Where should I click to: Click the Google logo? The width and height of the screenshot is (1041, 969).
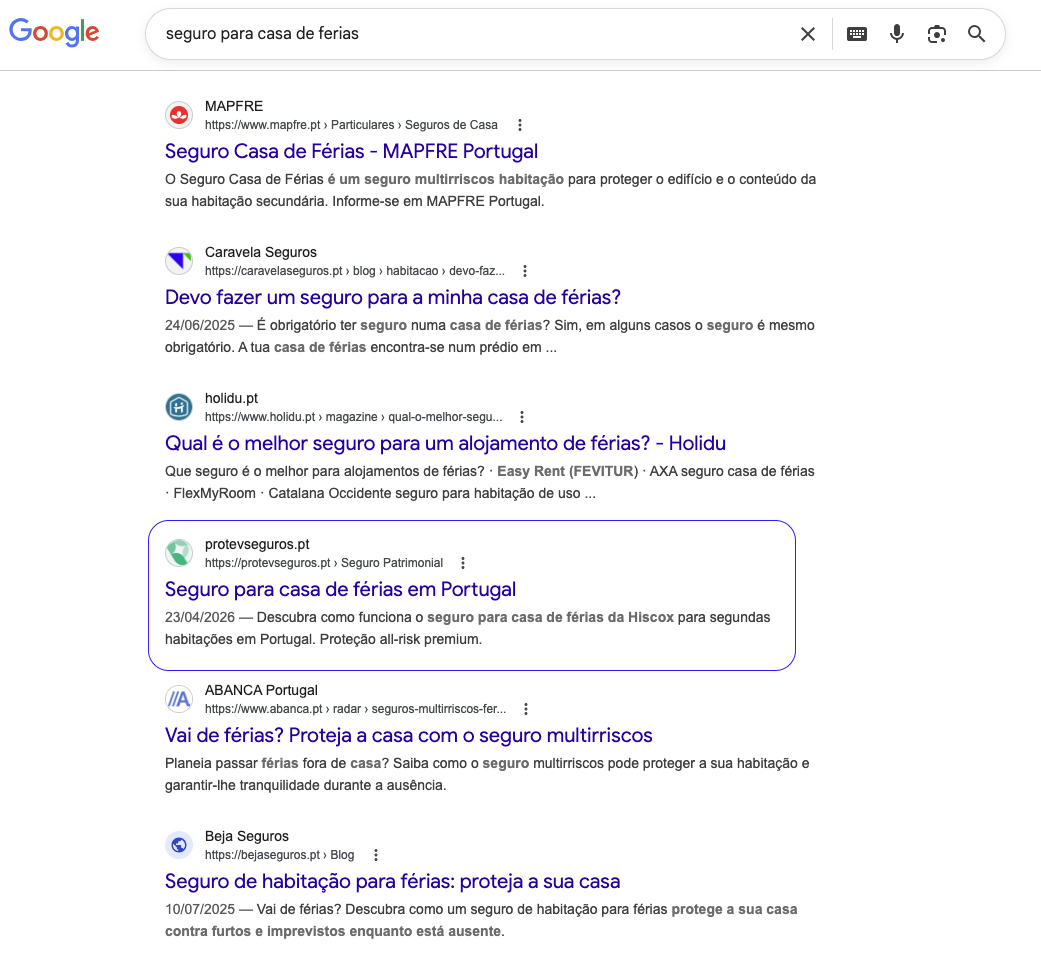(x=54, y=33)
